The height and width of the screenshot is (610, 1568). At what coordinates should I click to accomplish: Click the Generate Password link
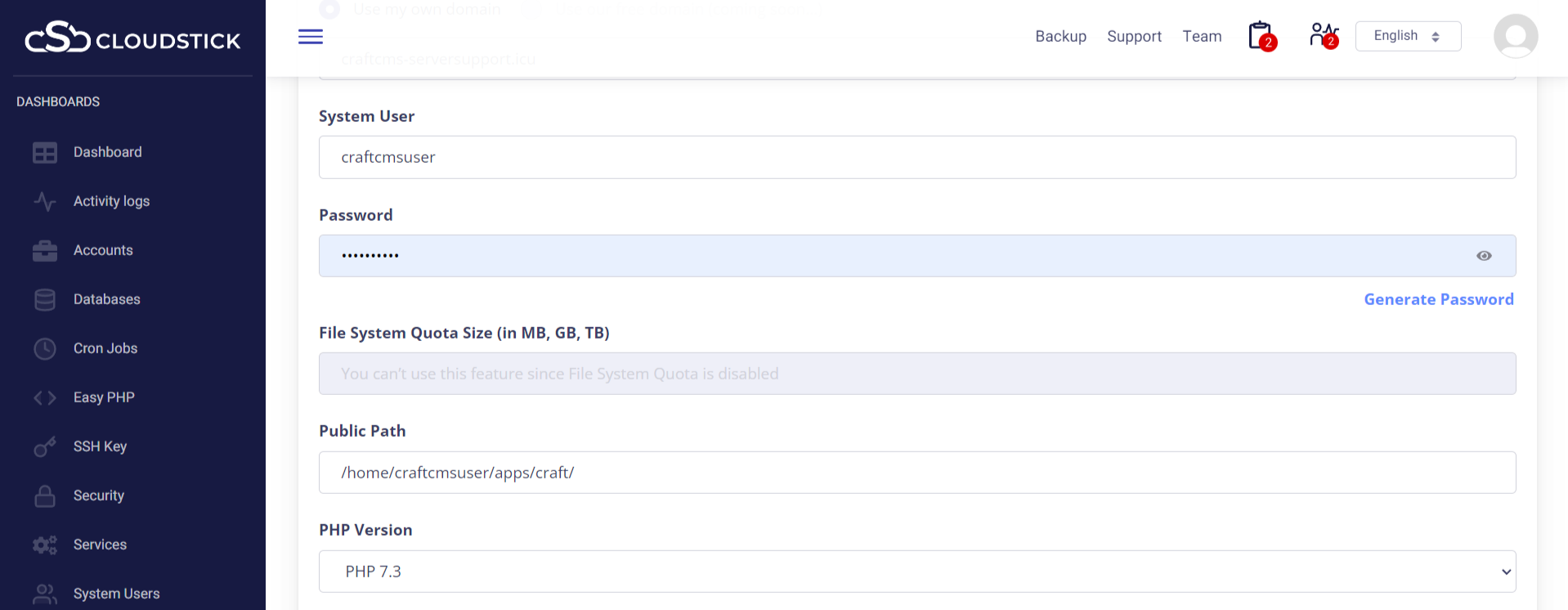pos(1438,299)
